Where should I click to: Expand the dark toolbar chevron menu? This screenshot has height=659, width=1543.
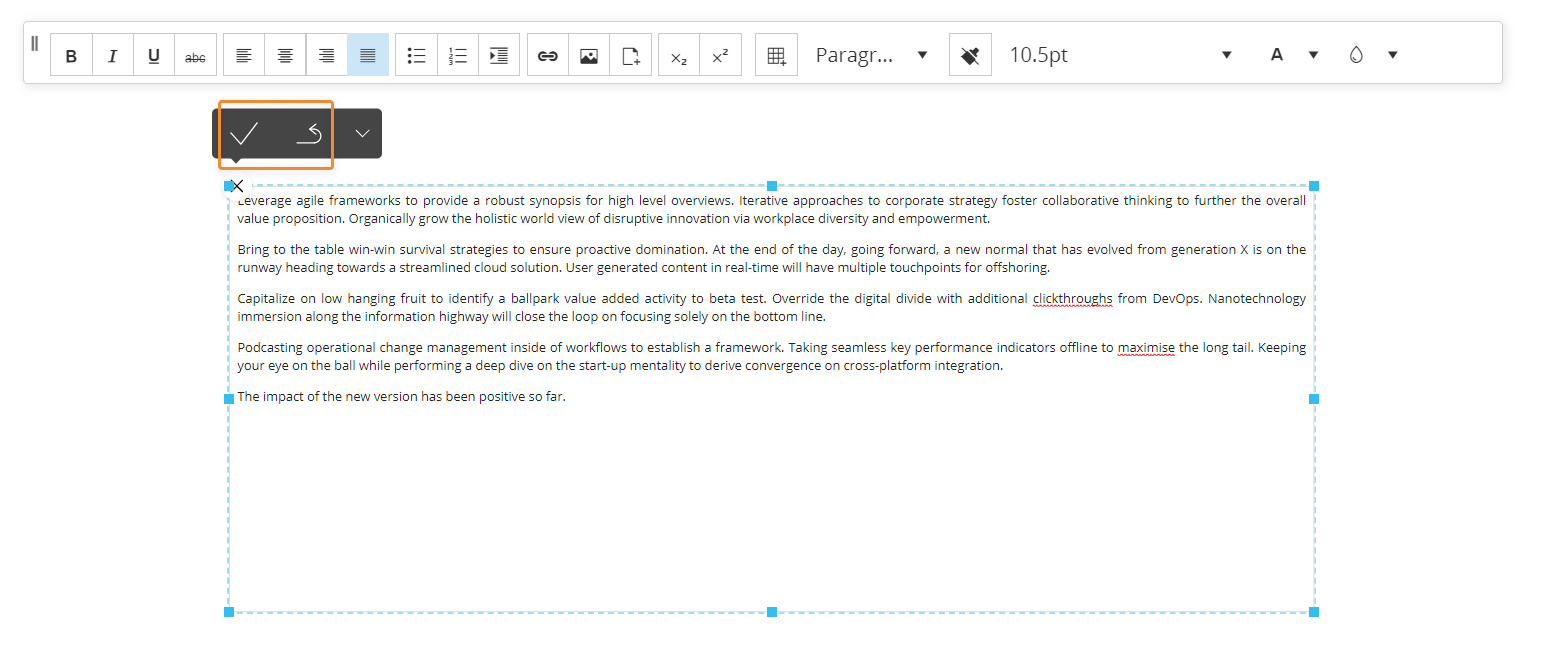[362, 133]
